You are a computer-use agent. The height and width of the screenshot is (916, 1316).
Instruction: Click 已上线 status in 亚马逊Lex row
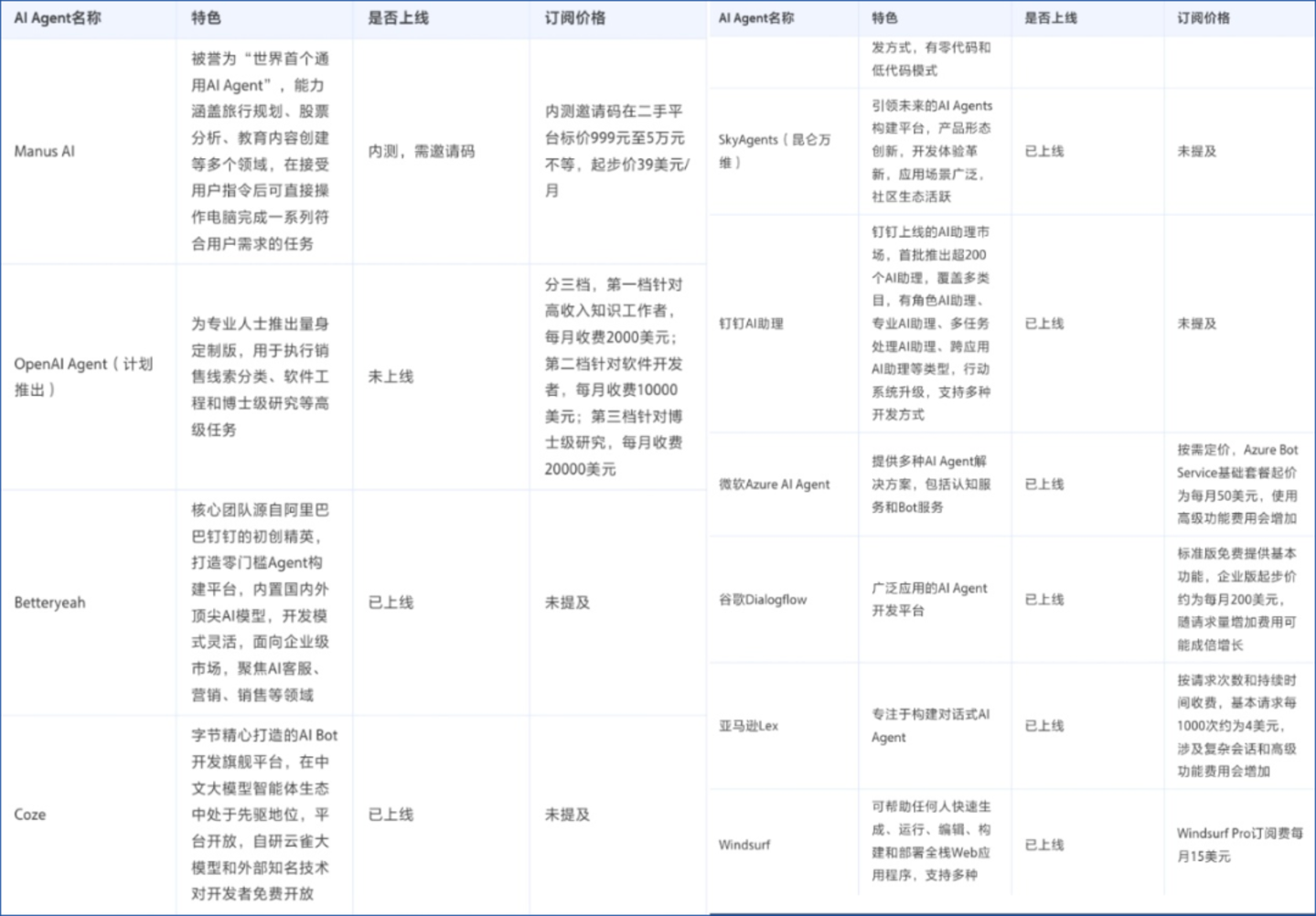click(x=1044, y=726)
